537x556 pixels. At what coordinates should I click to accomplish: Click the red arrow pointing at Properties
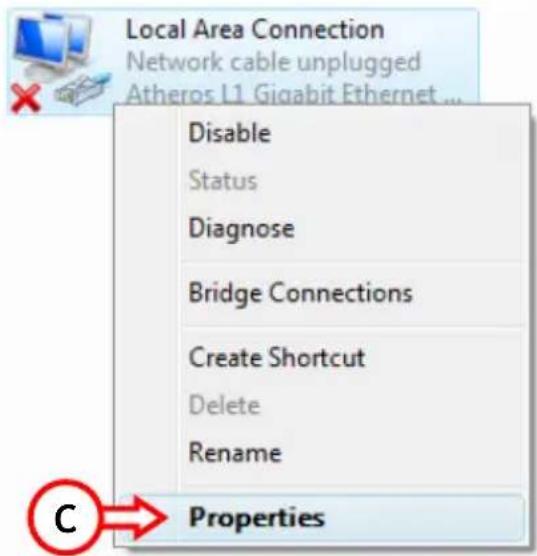[133, 518]
